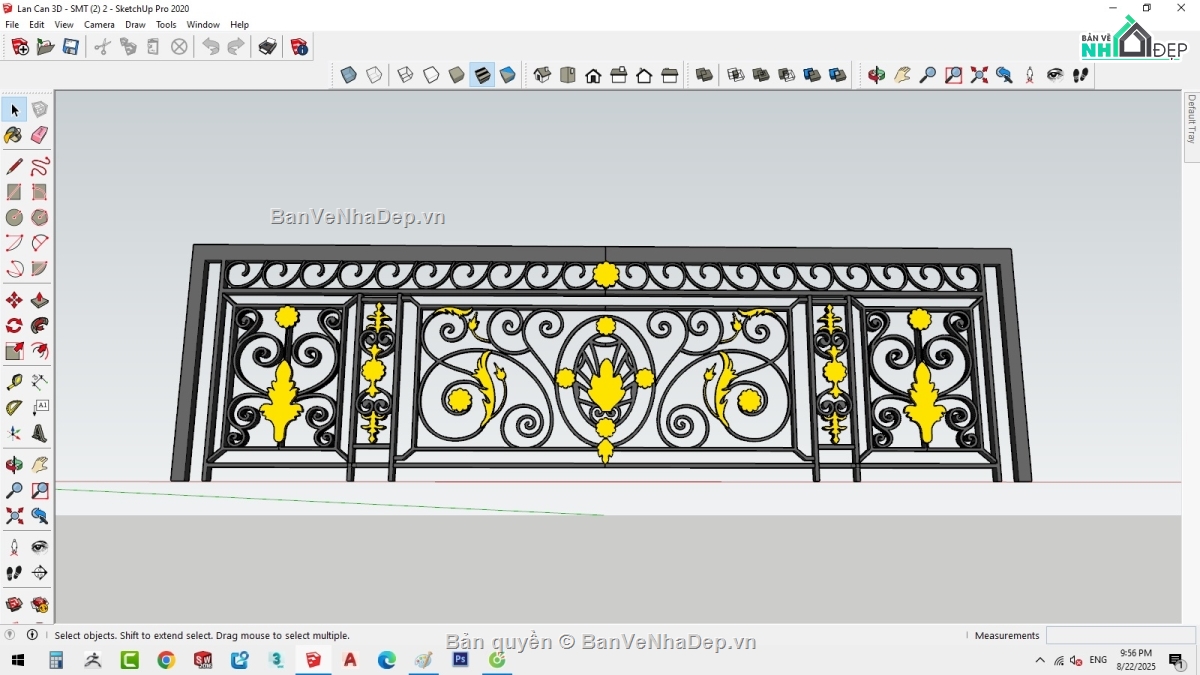This screenshot has height=675, width=1200.
Task: Select the Rotate tool
Action: (x=13, y=325)
